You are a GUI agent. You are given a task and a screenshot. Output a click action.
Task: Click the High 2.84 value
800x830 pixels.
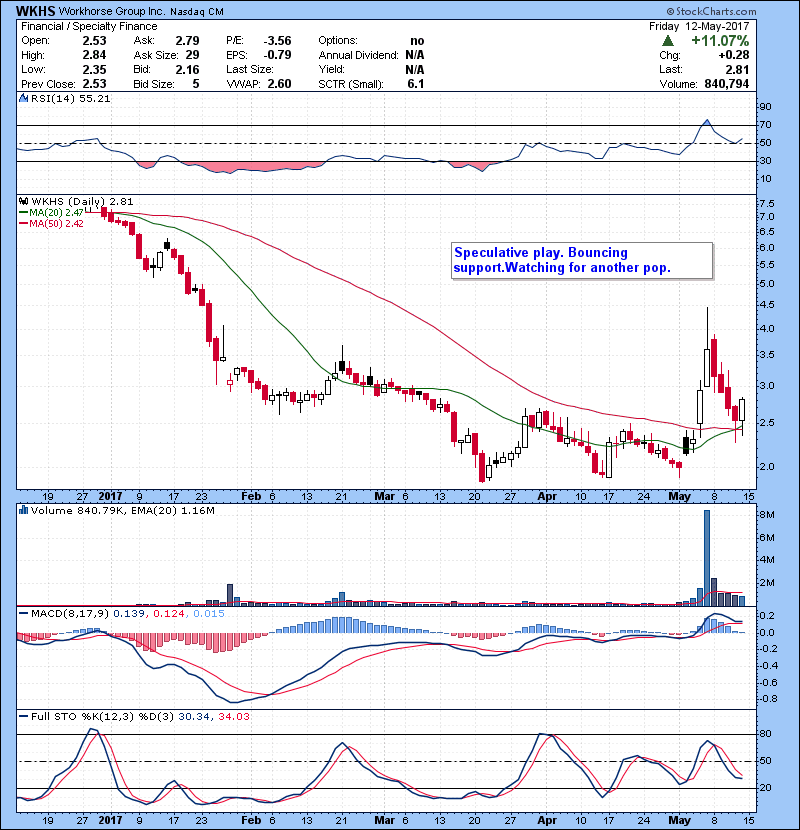pyautogui.click(x=94, y=55)
